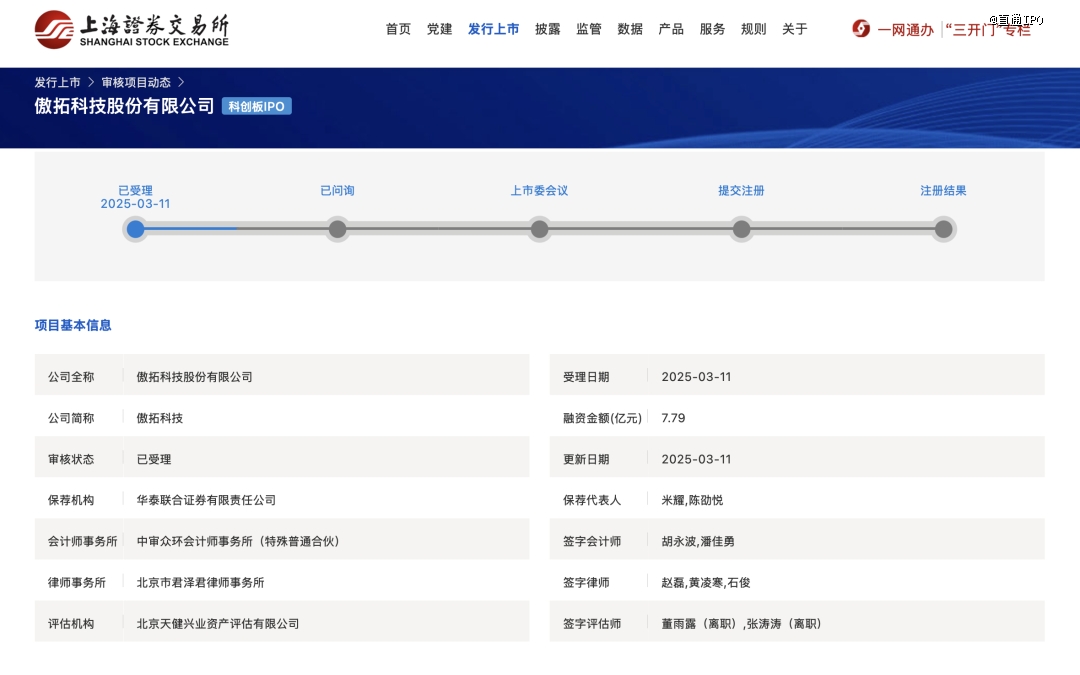Screen dimensions: 1080x675
Task: Select the 发行上市 navigation item
Action: tap(493, 29)
